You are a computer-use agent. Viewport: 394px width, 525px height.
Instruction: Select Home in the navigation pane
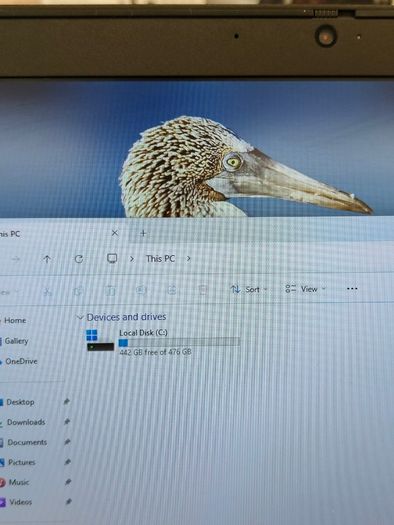15,320
